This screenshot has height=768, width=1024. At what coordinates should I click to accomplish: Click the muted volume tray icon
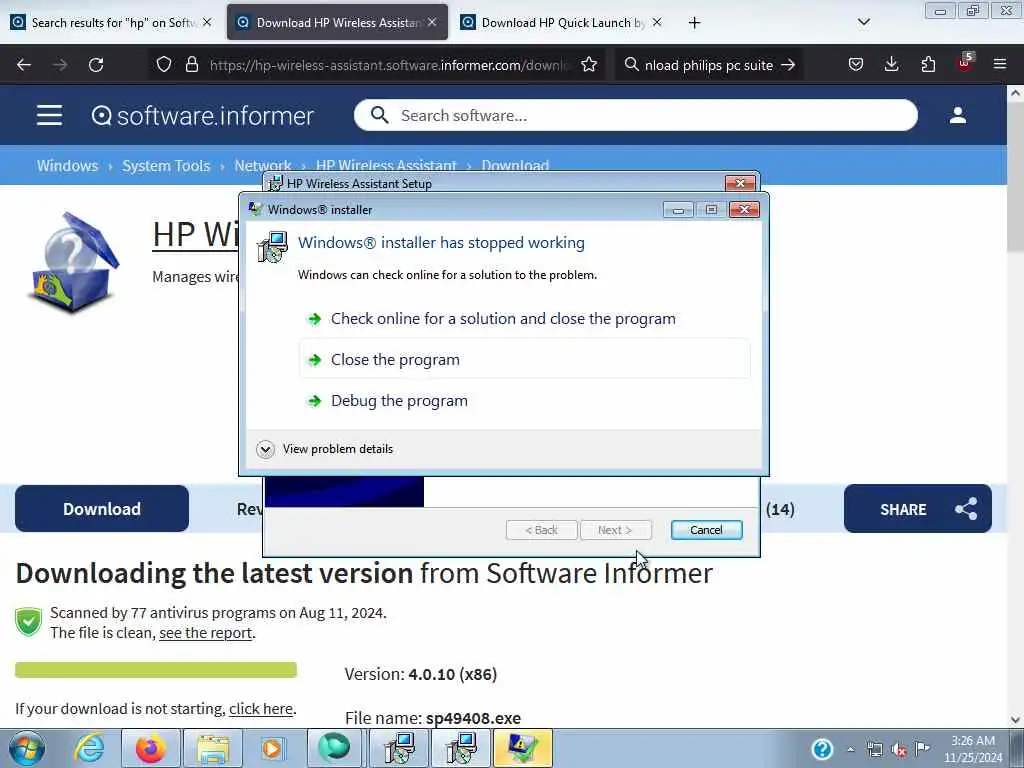click(900, 750)
